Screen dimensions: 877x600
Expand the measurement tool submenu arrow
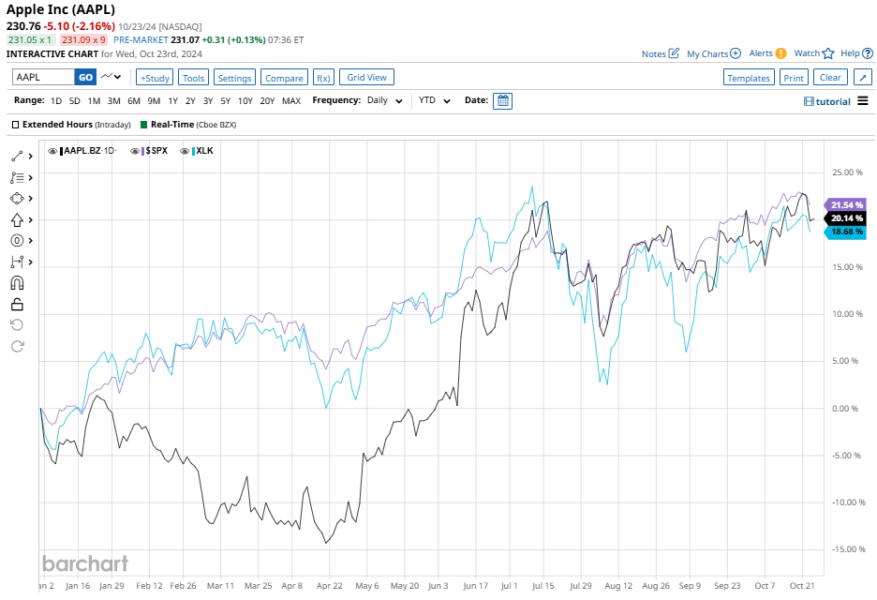(x=30, y=262)
